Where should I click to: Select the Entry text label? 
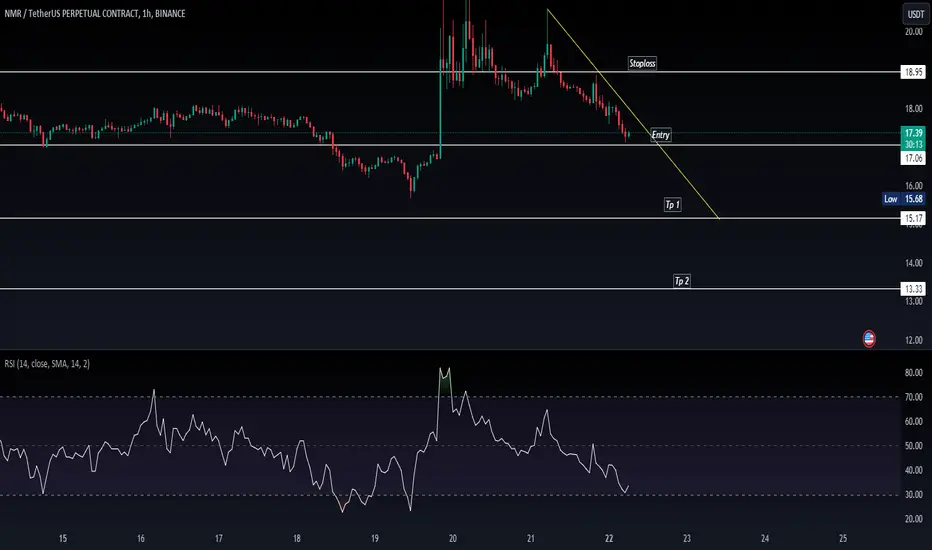pos(660,135)
